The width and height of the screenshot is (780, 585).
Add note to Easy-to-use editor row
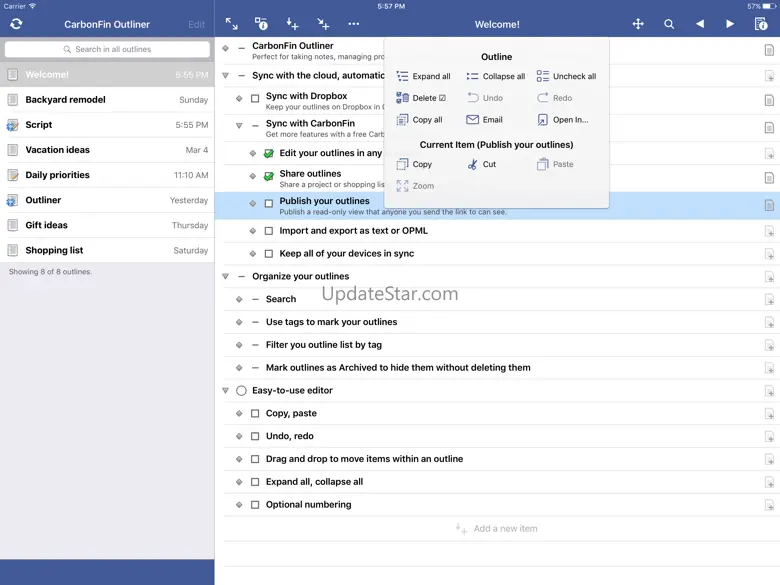point(769,391)
